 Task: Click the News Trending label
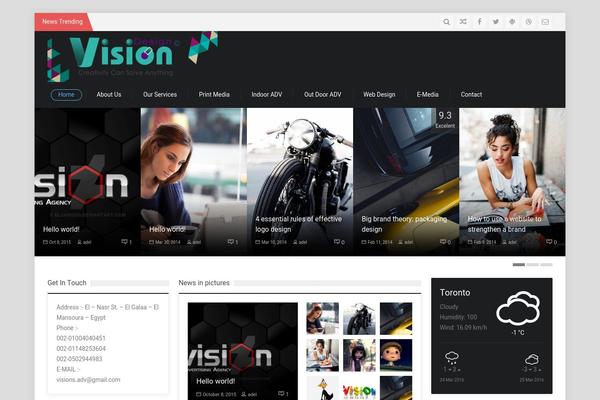click(x=62, y=22)
